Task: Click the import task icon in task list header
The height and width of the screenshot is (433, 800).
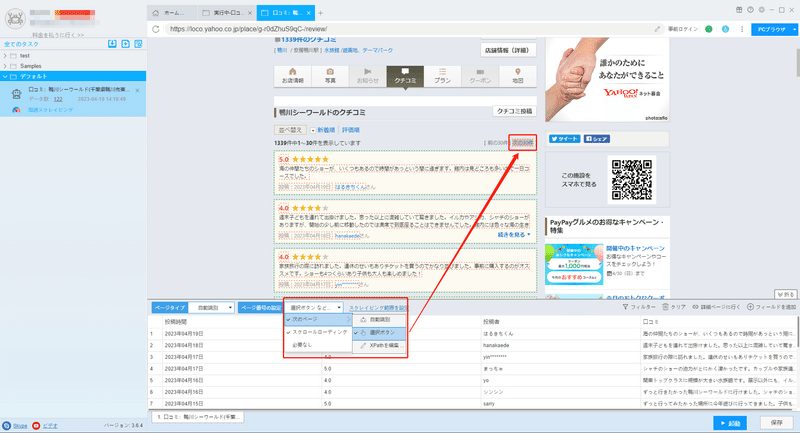Action: click(112, 44)
